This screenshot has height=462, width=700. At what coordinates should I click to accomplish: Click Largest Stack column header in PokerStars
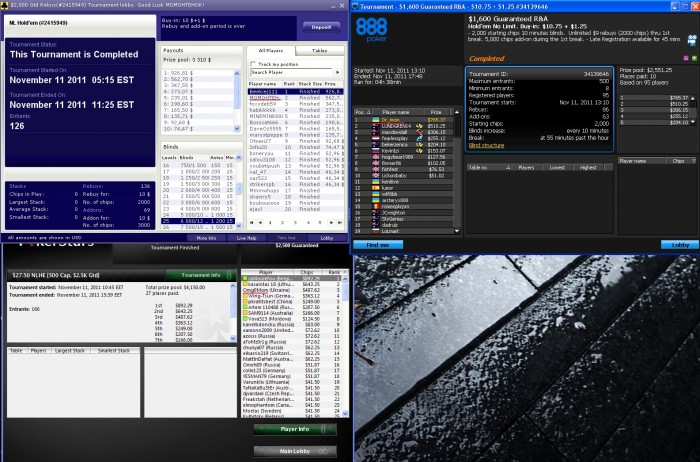(70, 351)
